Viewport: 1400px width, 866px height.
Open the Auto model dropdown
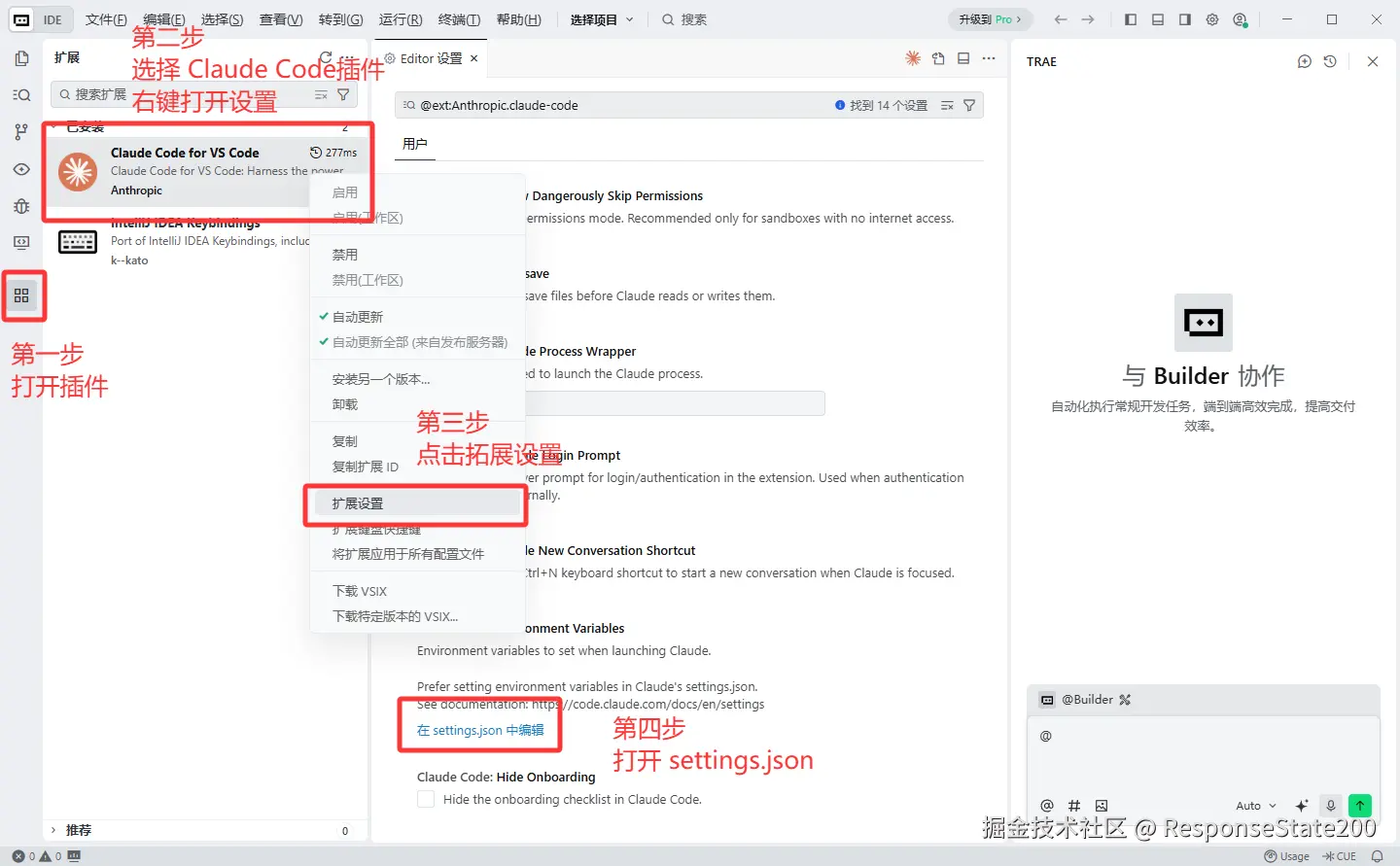1256,806
